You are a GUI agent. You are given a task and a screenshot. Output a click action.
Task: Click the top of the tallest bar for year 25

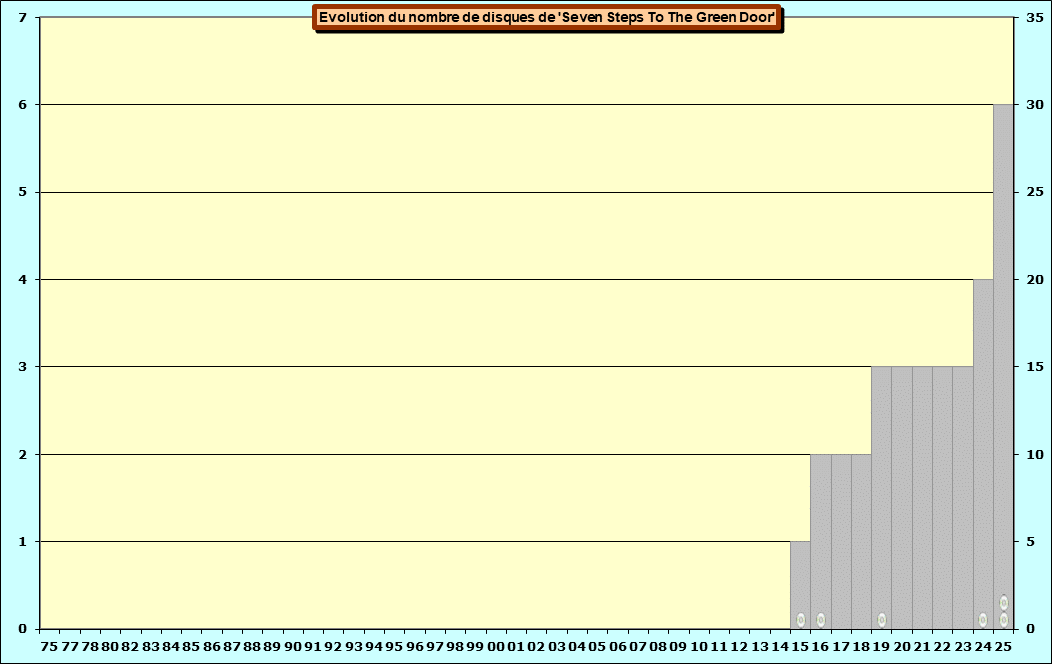click(1003, 106)
